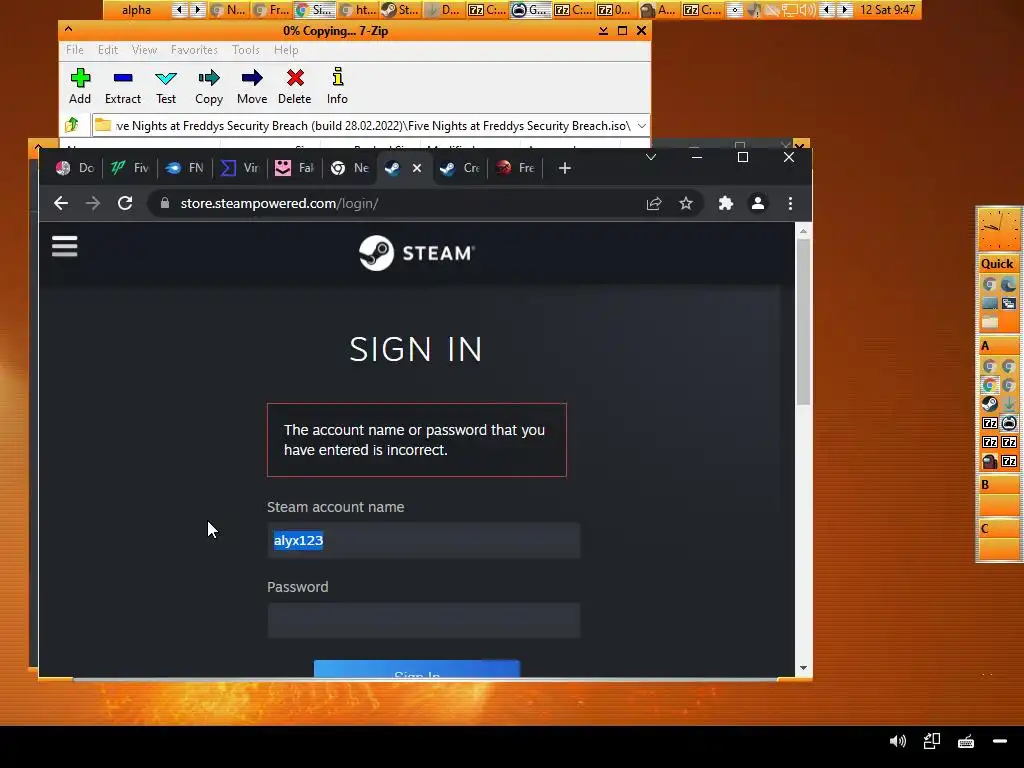The height and width of the screenshot is (768, 1024).
Task: Switch to the 'Do' Chrome tab
Action: coord(75,168)
